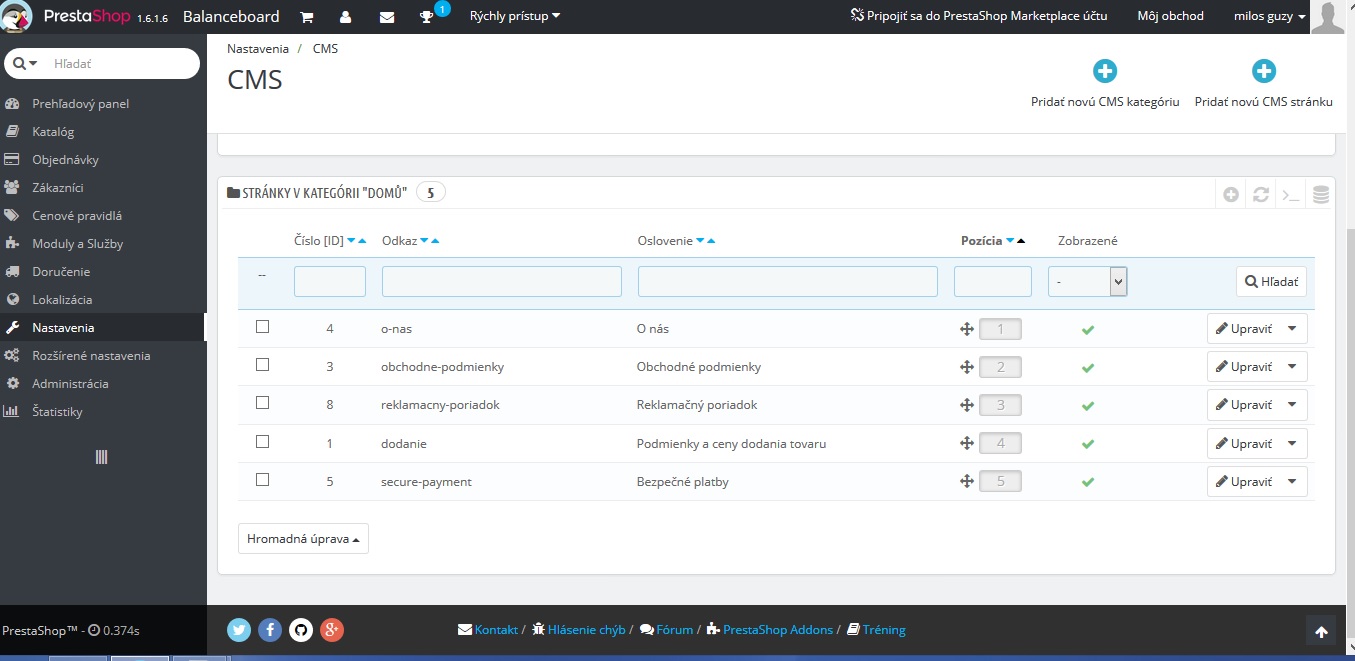This screenshot has height=661, width=1355.
Task: Open the GitHub footer icon
Action: coord(301,630)
